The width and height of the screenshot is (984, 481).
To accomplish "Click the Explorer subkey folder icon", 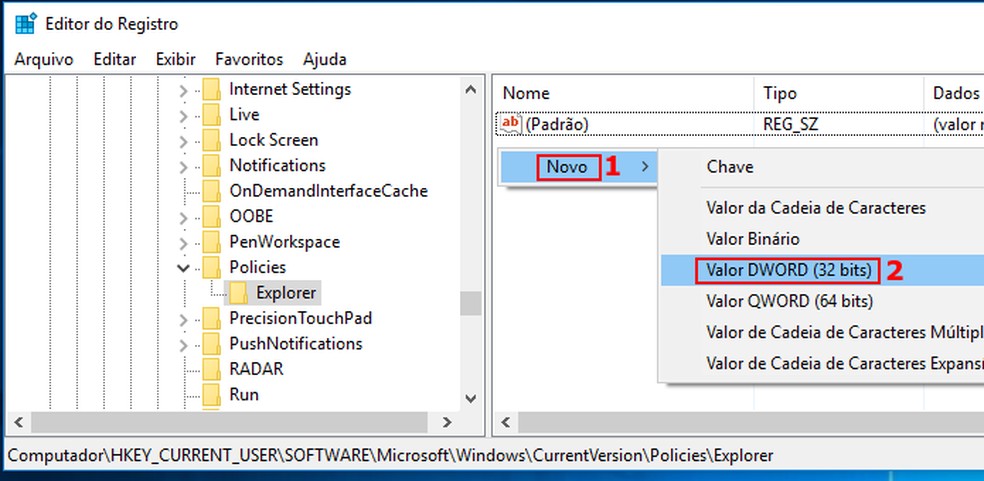I will click(238, 293).
